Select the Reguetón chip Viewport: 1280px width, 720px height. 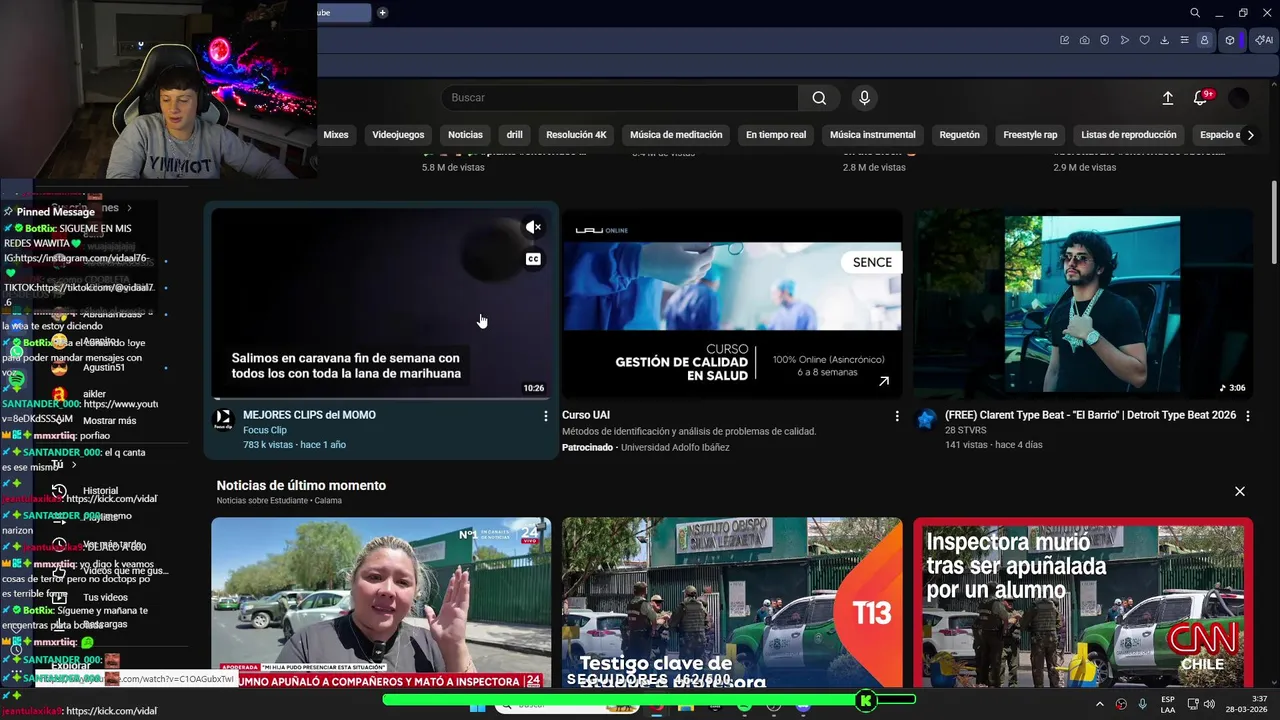pyautogui.click(x=959, y=135)
